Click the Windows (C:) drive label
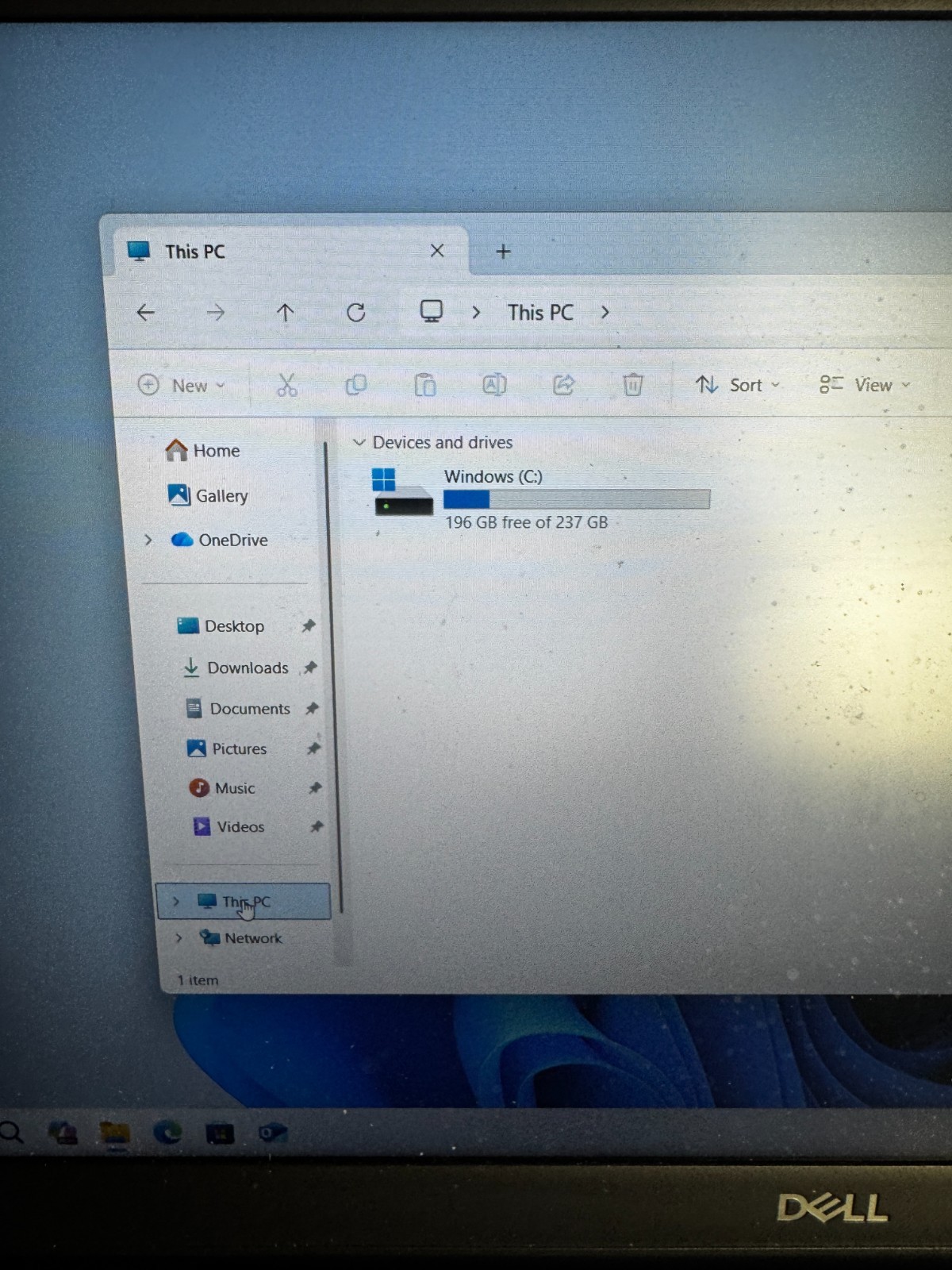 pyautogui.click(x=493, y=476)
